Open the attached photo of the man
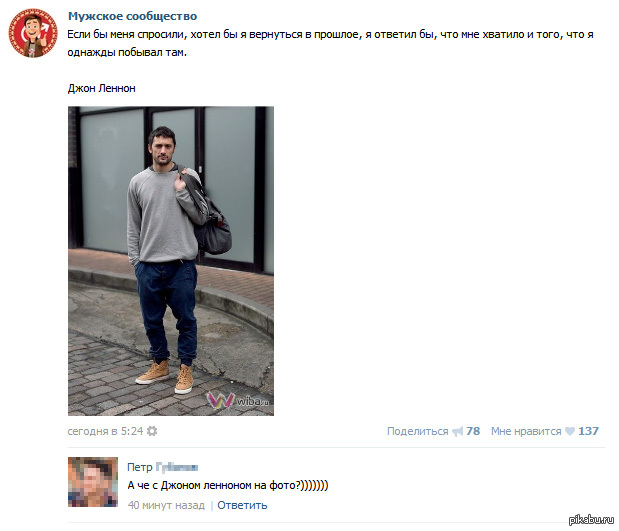This screenshot has height=531, width=619. pos(171,261)
